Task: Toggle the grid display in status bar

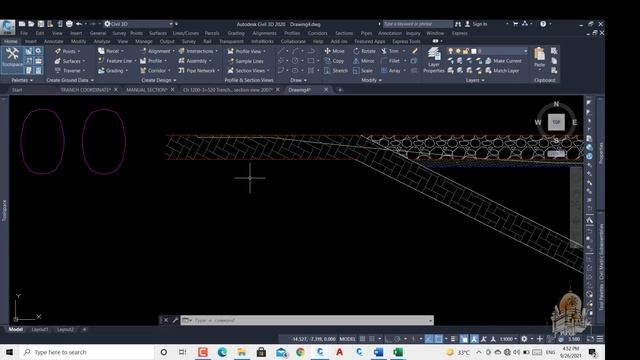Action: 362,339
